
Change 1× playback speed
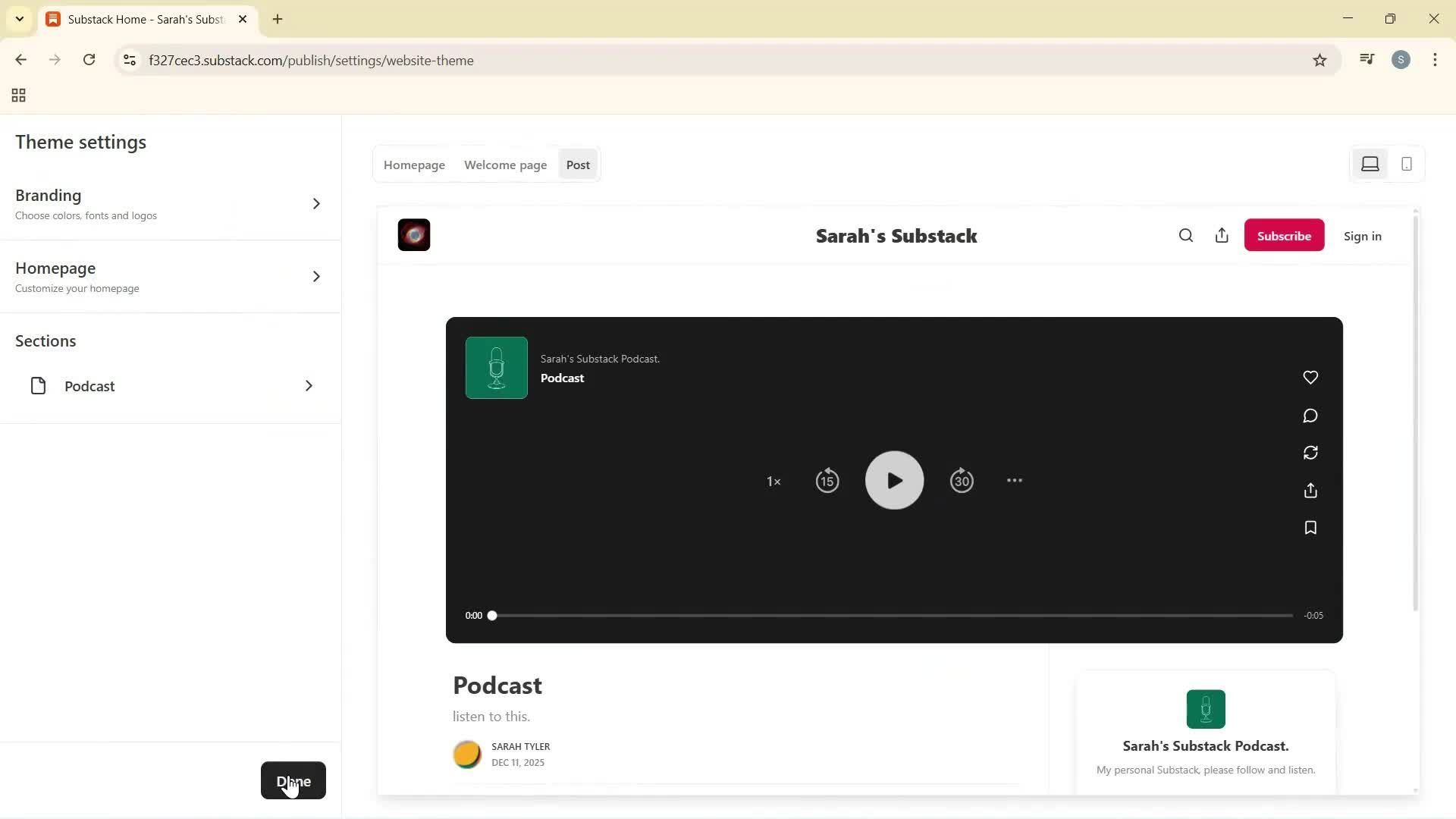[773, 482]
